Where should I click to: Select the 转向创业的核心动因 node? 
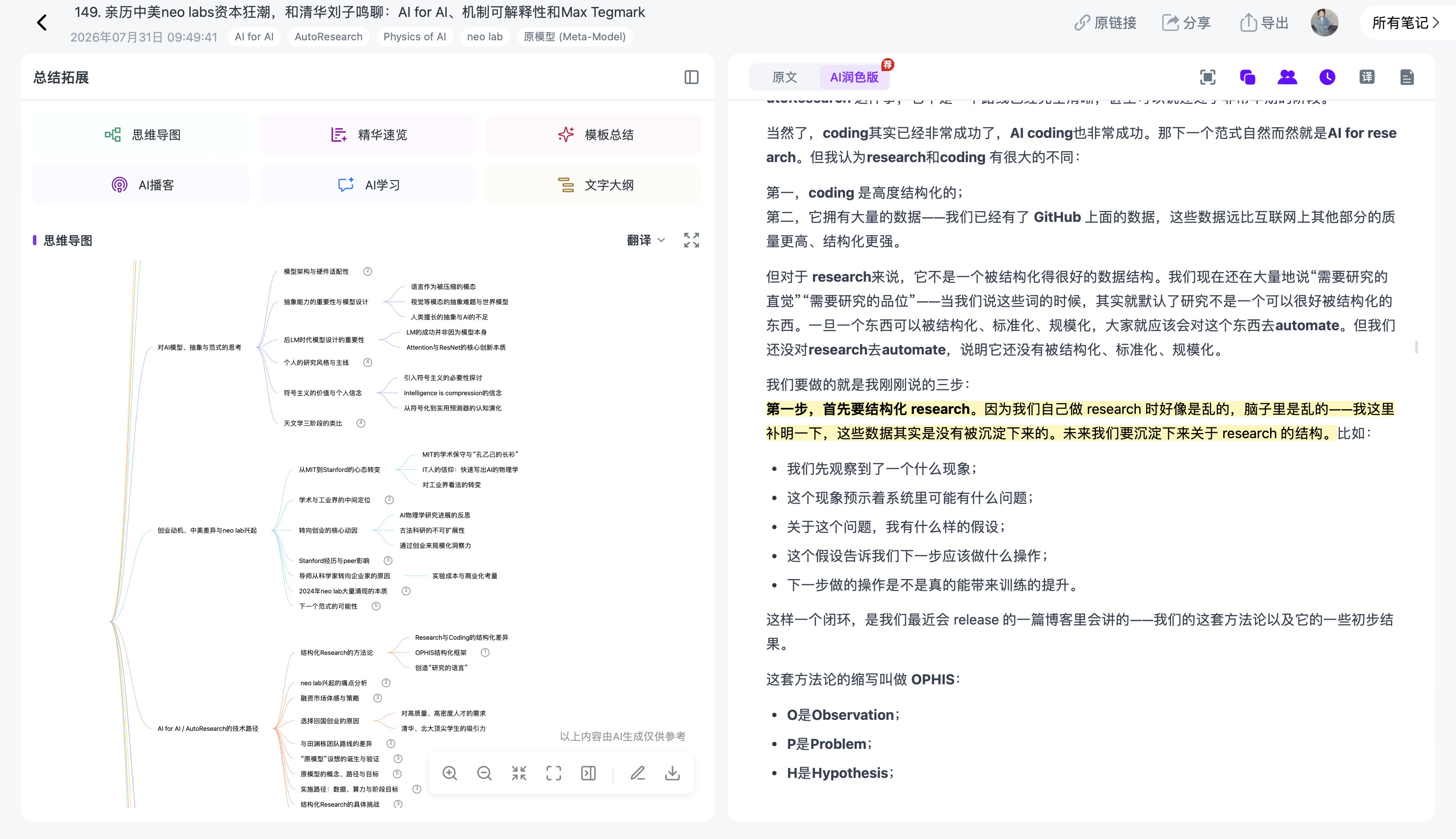pos(328,530)
